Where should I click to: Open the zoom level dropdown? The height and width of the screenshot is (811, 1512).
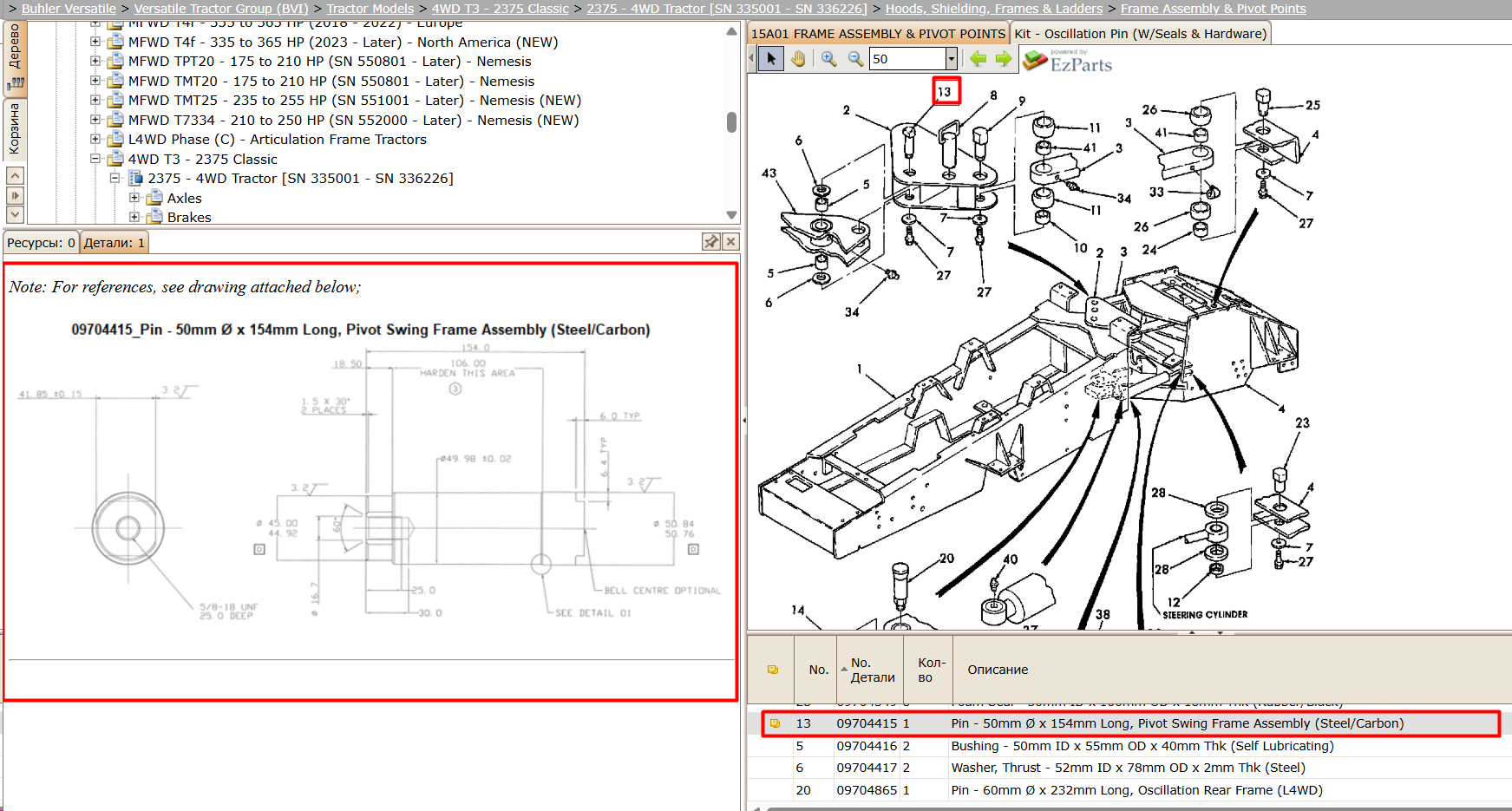[951, 58]
